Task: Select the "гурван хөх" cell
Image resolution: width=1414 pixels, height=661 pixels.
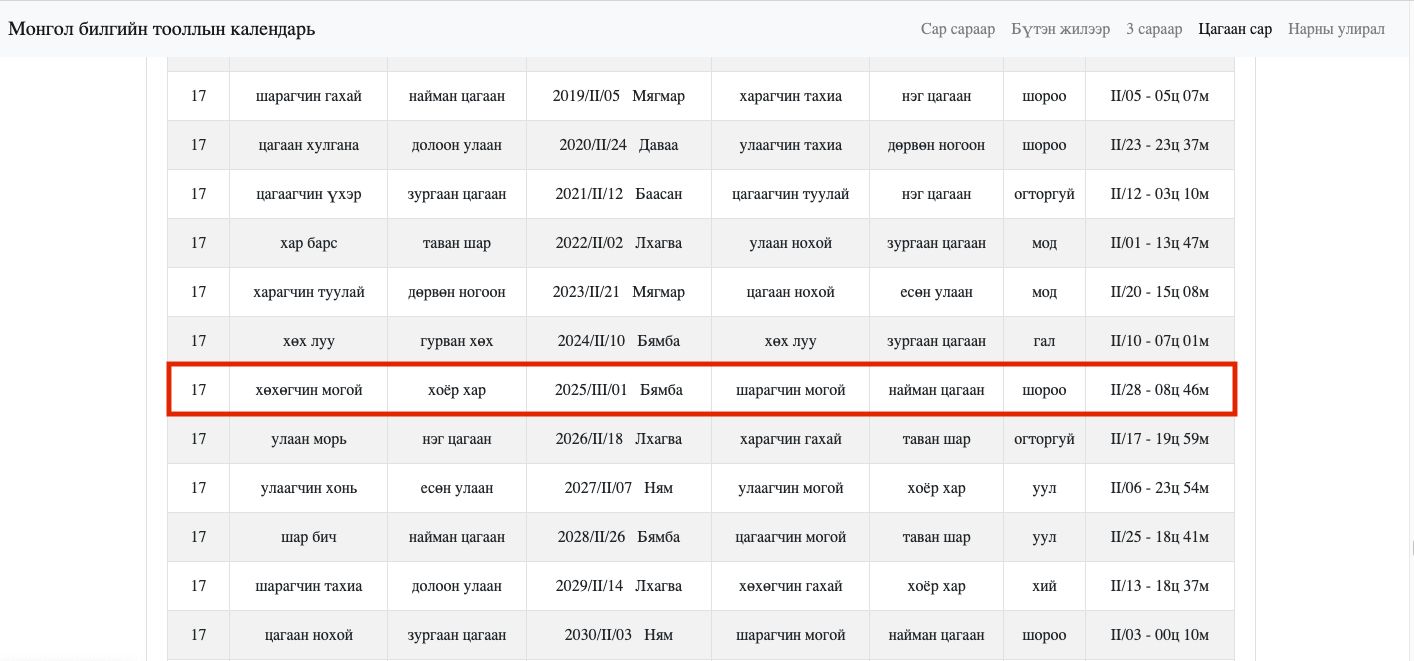Action: tap(457, 341)
